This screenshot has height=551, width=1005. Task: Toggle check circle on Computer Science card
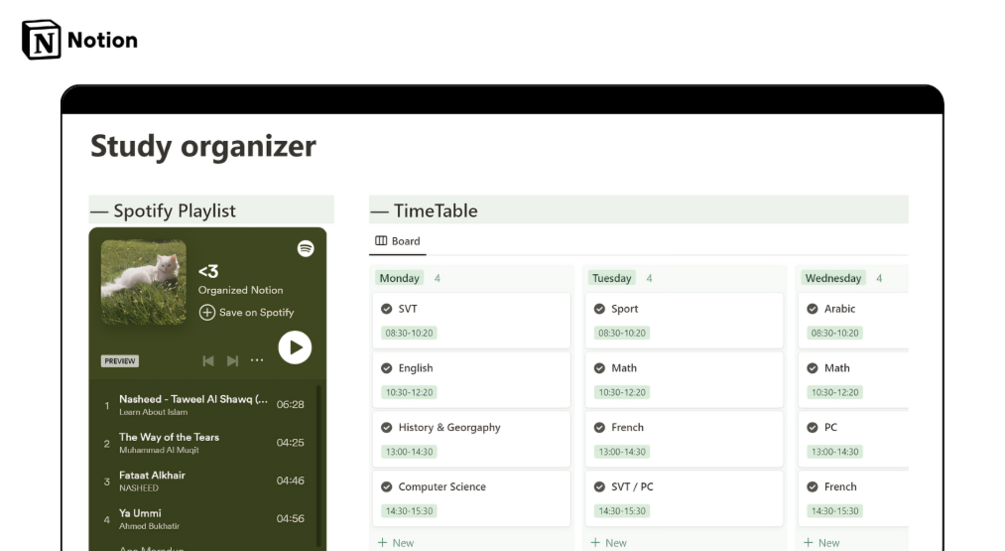[x=386, y=487]
